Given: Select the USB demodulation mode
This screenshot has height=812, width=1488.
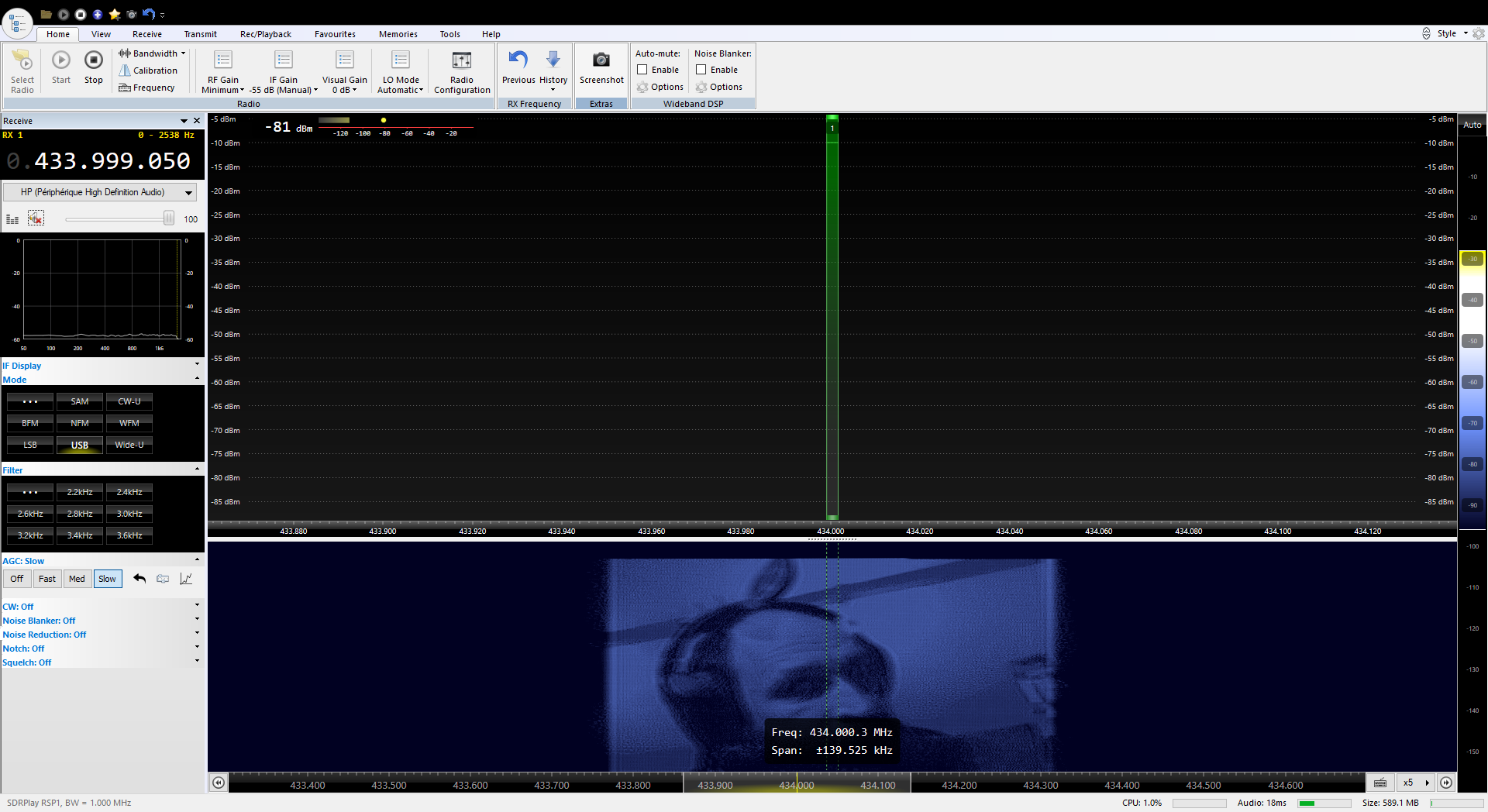Looking at the screenshot, I should click(x=80, y=445).
